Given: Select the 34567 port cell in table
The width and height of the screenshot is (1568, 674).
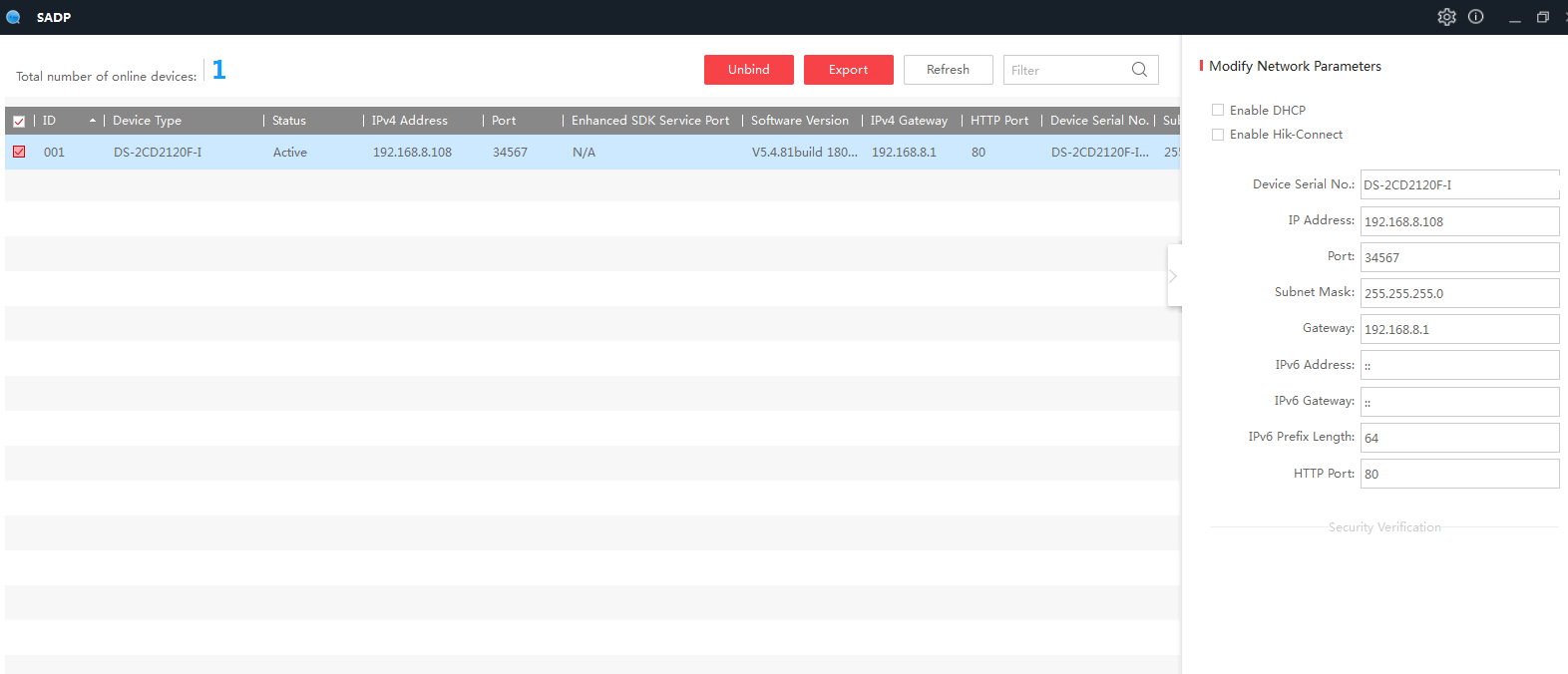Looking at the screenshot, I should coord(510,153).
